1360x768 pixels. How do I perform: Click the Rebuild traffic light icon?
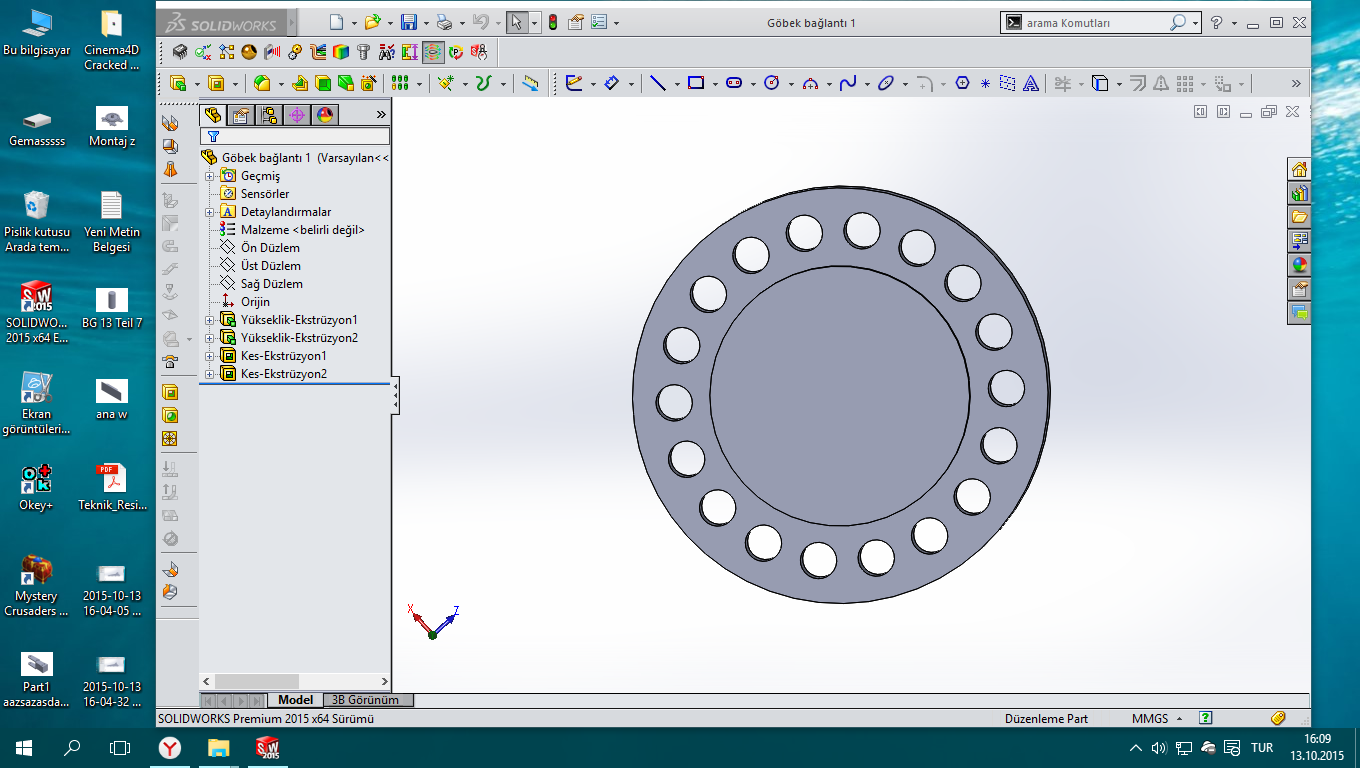point(552,22)
